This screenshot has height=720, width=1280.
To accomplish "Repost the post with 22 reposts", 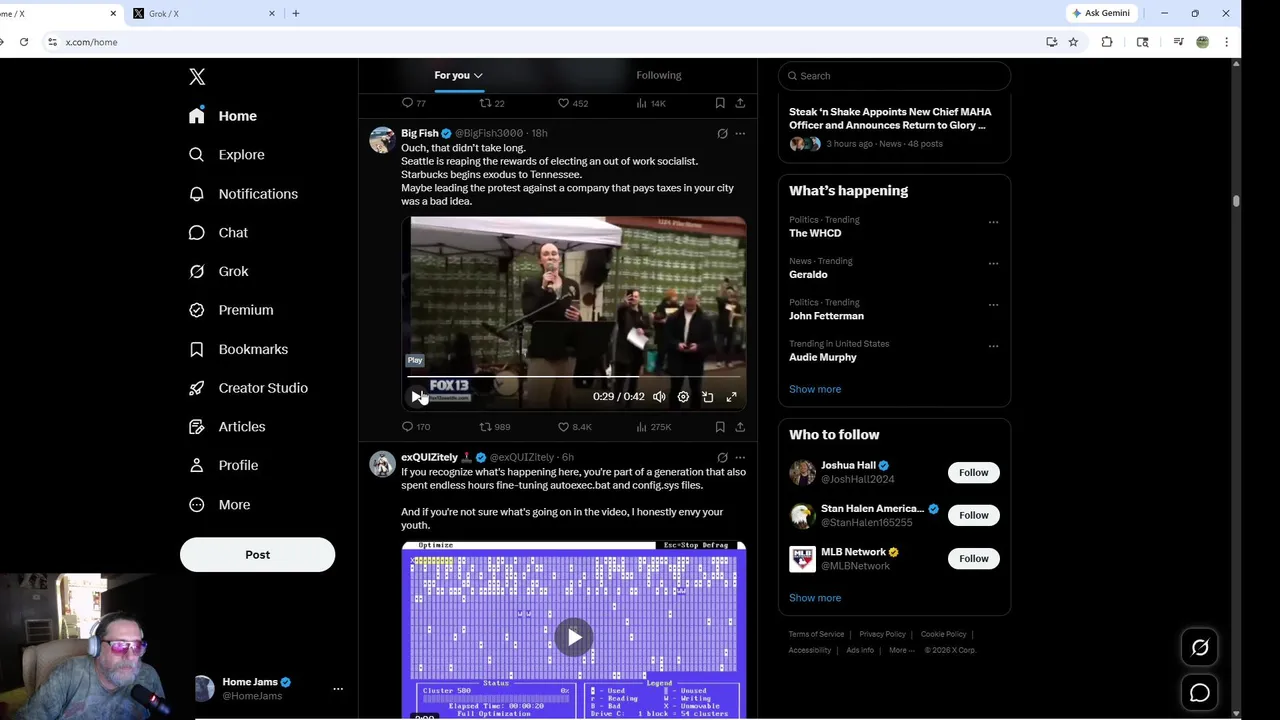I will (x=491, y=103).
